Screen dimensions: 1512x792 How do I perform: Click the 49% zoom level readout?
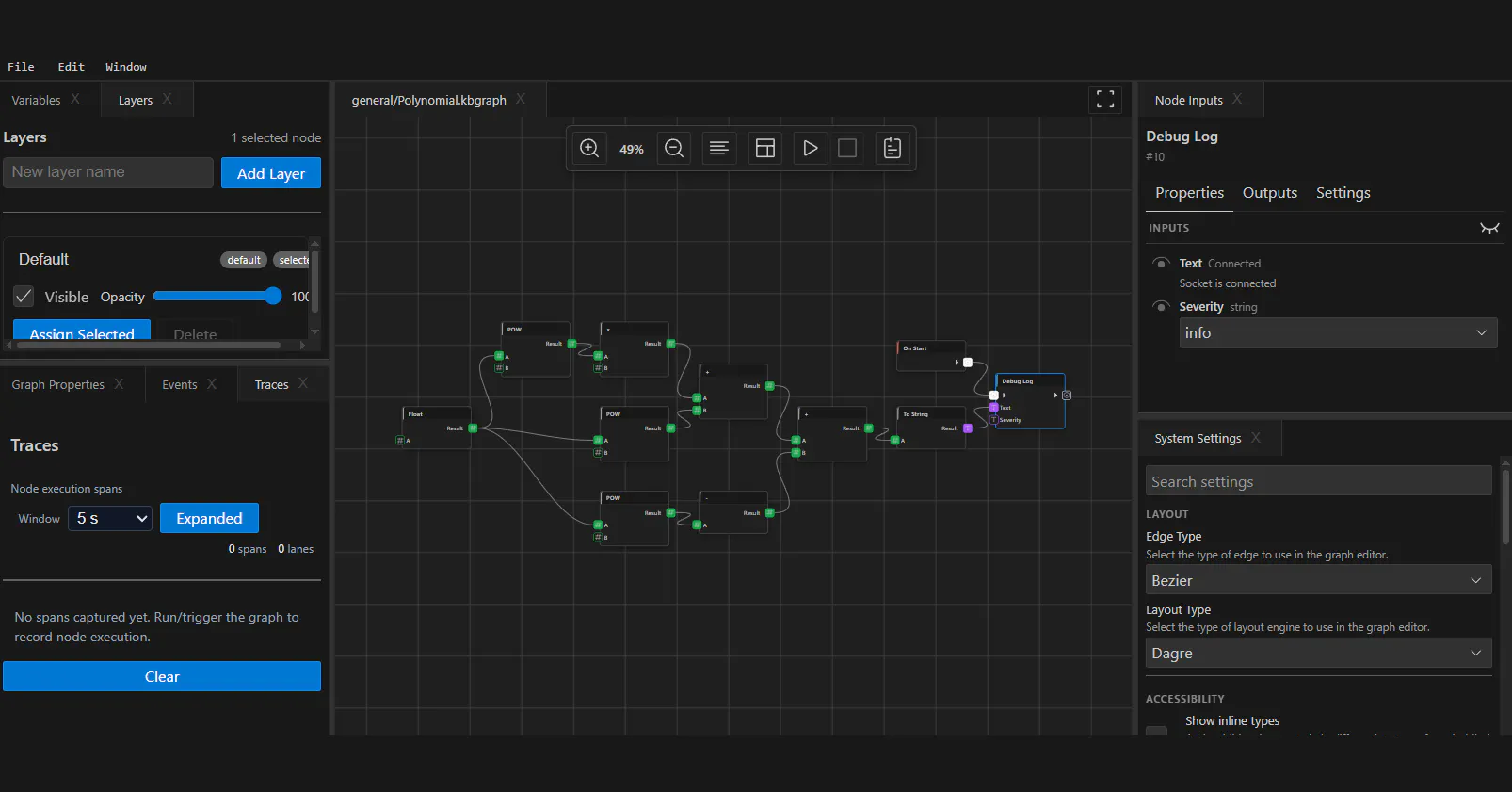click(632, 149)
